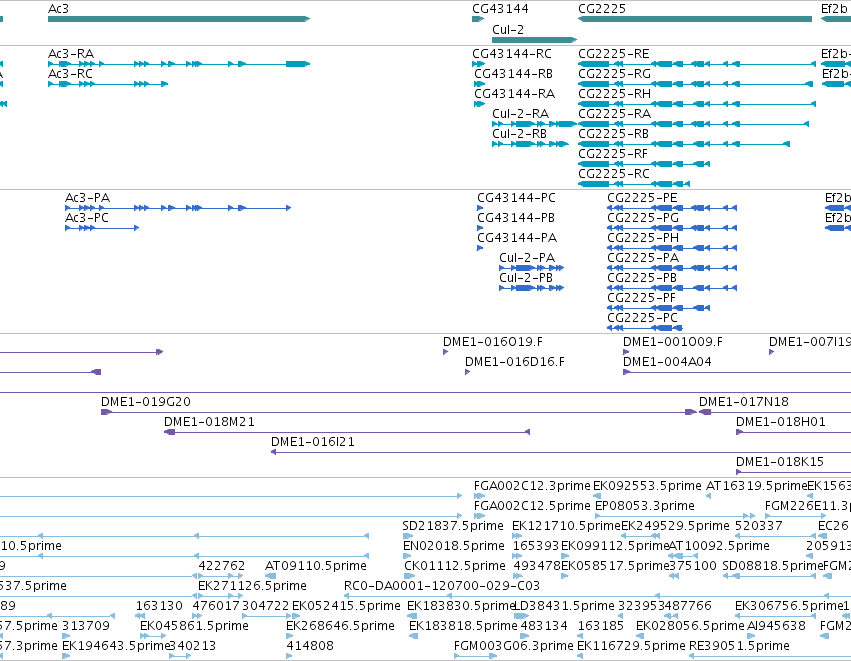Select EST AT09110.5prime
This screenshot has height=661, width=851.
point(315,567)
